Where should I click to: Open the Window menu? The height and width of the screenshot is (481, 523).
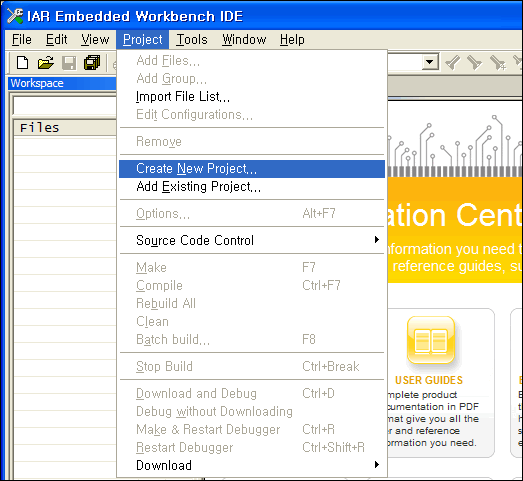click(244, 40)
